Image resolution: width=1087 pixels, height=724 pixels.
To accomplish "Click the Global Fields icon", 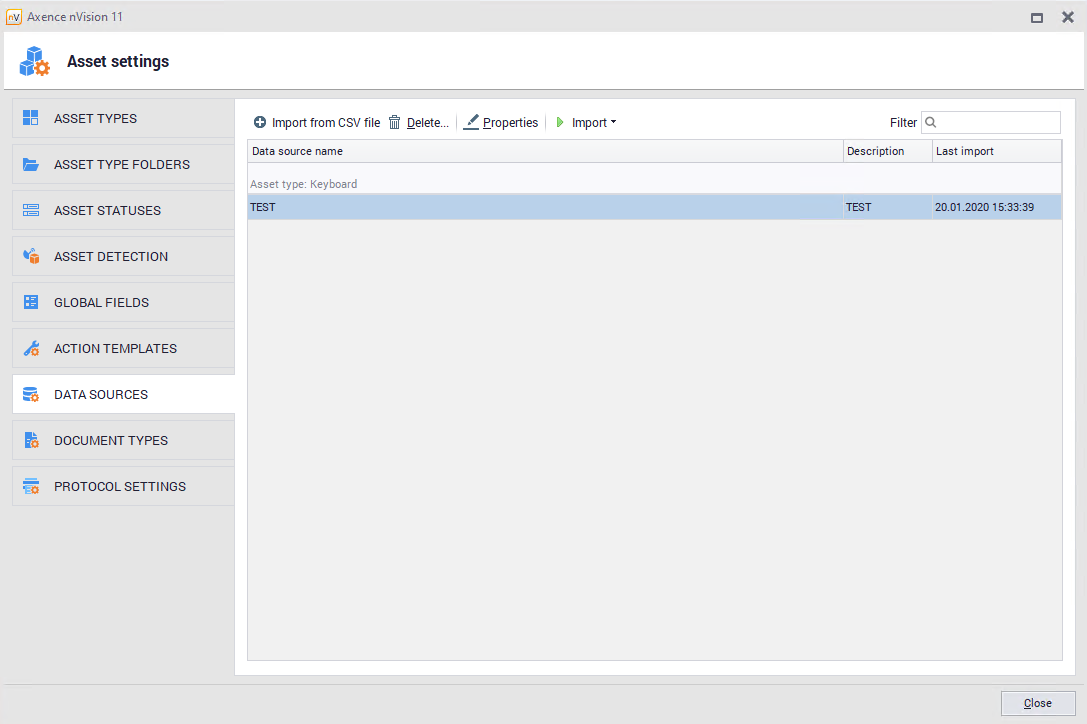I will click(x=31, y=302).
